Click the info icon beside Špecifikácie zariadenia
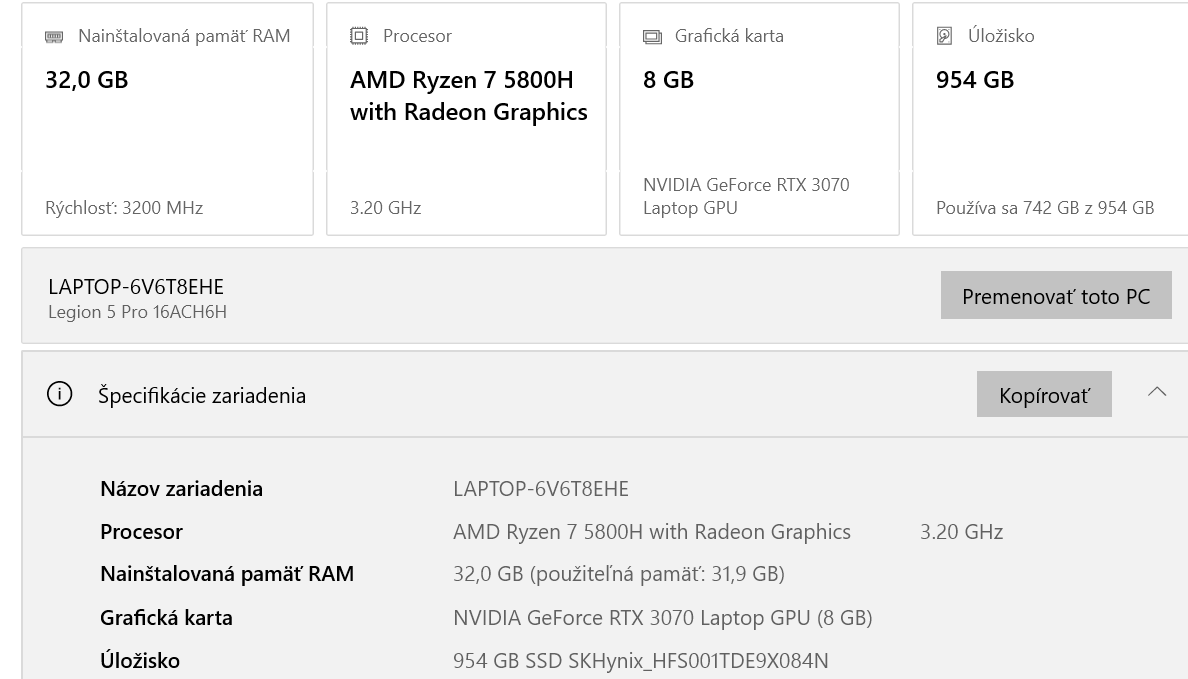The image size is (1188, 679). click(60, 395)
